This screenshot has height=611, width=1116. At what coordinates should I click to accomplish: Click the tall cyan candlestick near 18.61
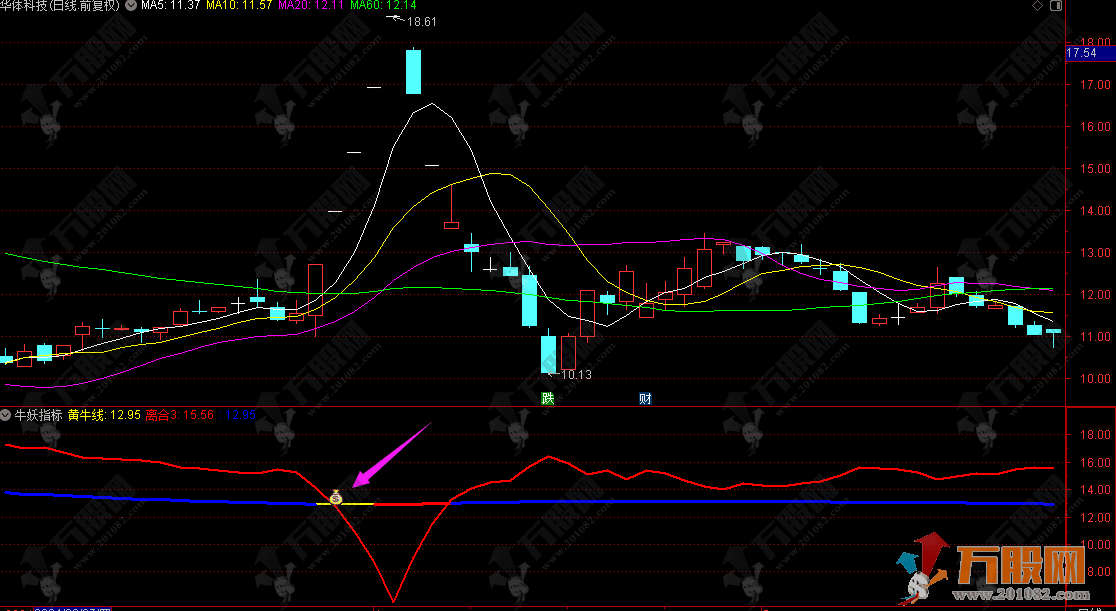pyautogui.click(x=413, y=71)
